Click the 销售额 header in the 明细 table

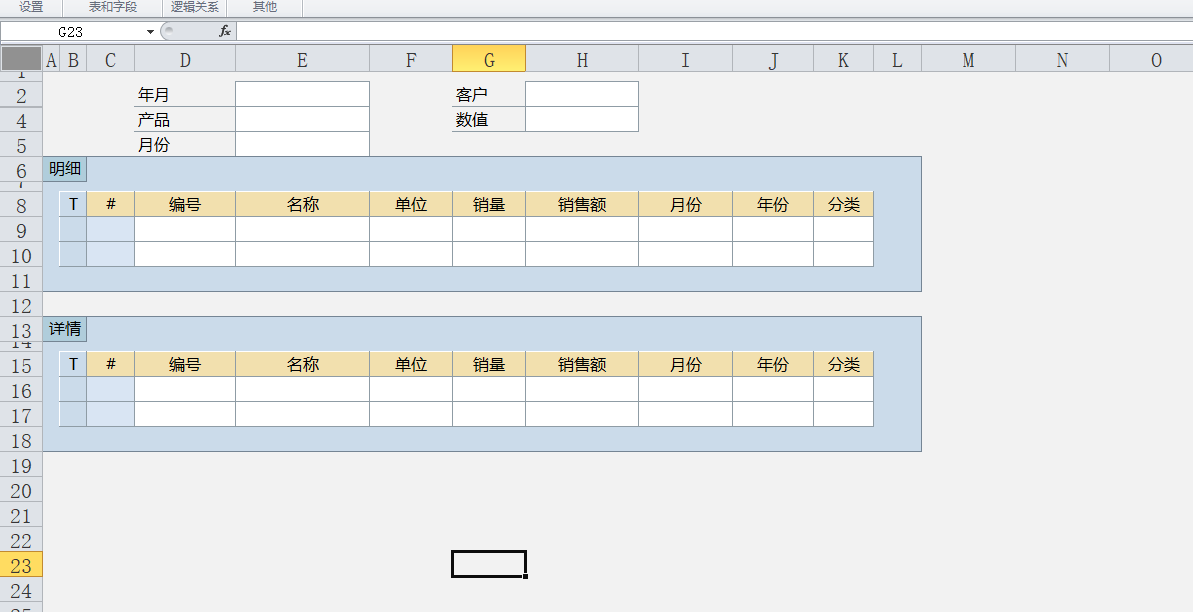[581, 205]
